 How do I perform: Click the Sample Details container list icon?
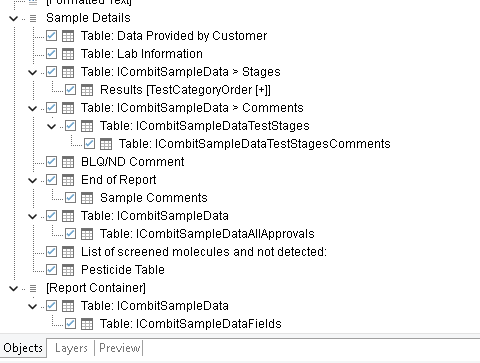pyautogui.click(x=33, y=18)
